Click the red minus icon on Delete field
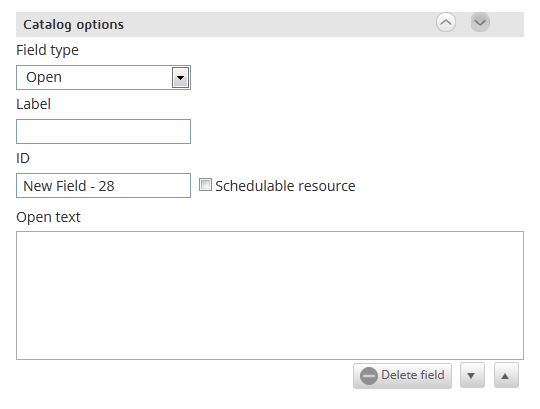 tap(368, 376)
